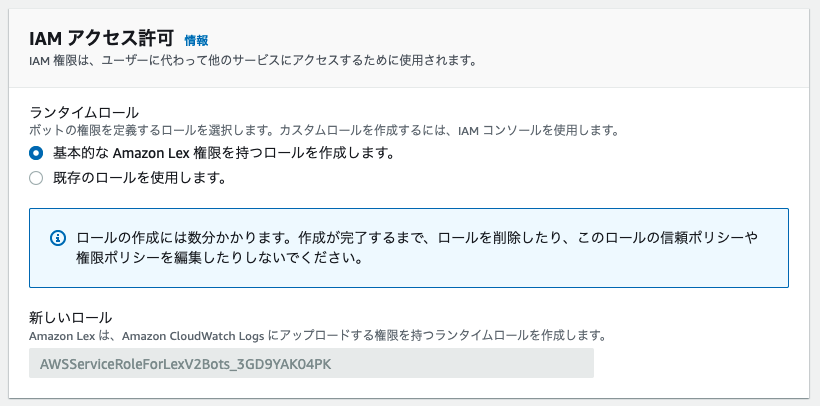Click the AWSServiceRoleForLexV2Bots_3GD9YAK04PK role name field

[x=311, y=363]
